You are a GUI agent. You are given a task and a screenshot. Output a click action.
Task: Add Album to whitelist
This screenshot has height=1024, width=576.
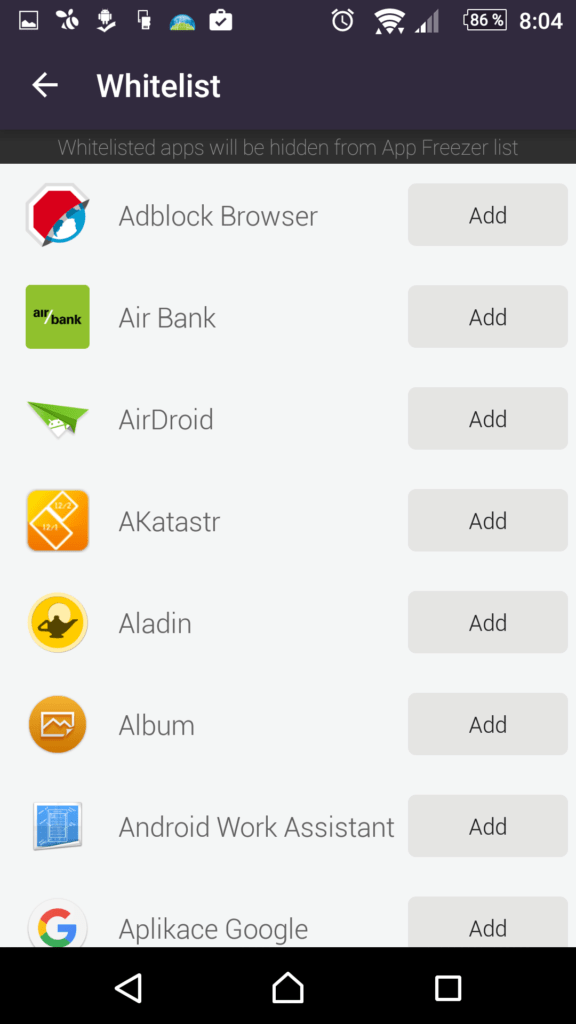point(488,724)
